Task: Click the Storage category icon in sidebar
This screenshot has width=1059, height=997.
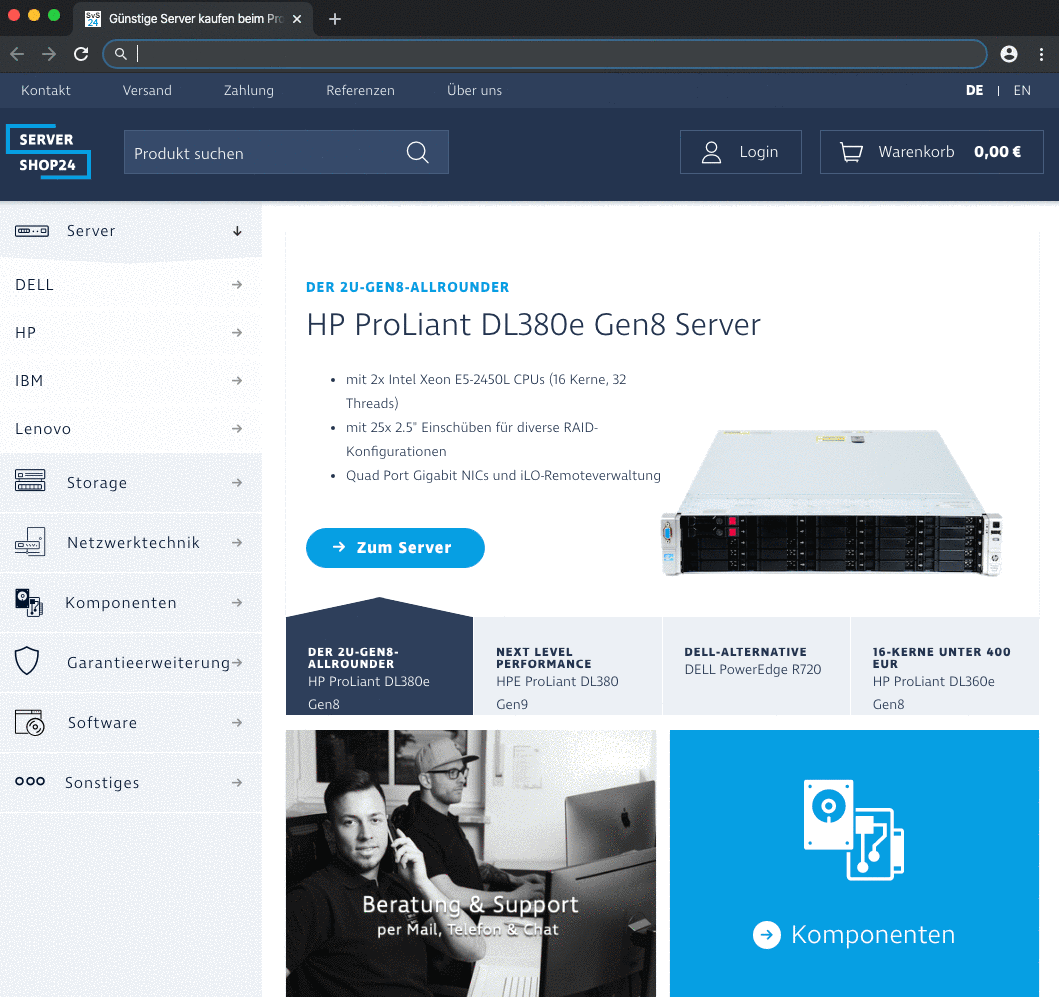Action: 30,482
